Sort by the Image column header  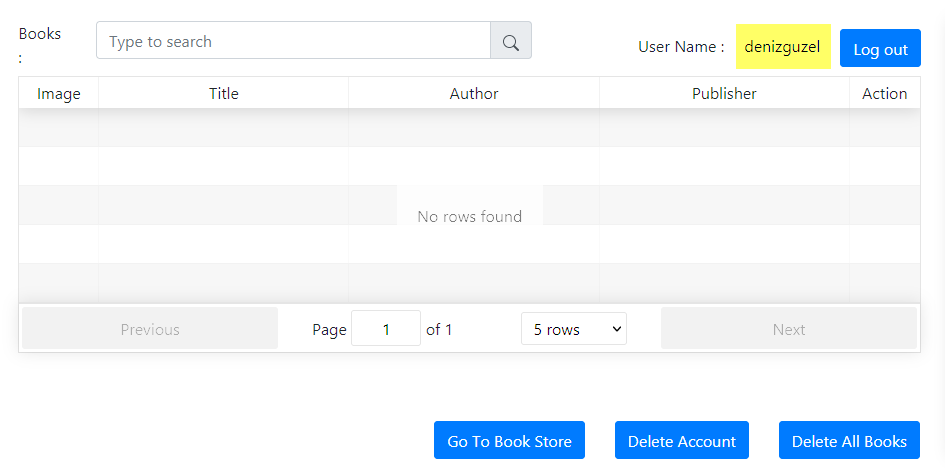tap(59, 94)
